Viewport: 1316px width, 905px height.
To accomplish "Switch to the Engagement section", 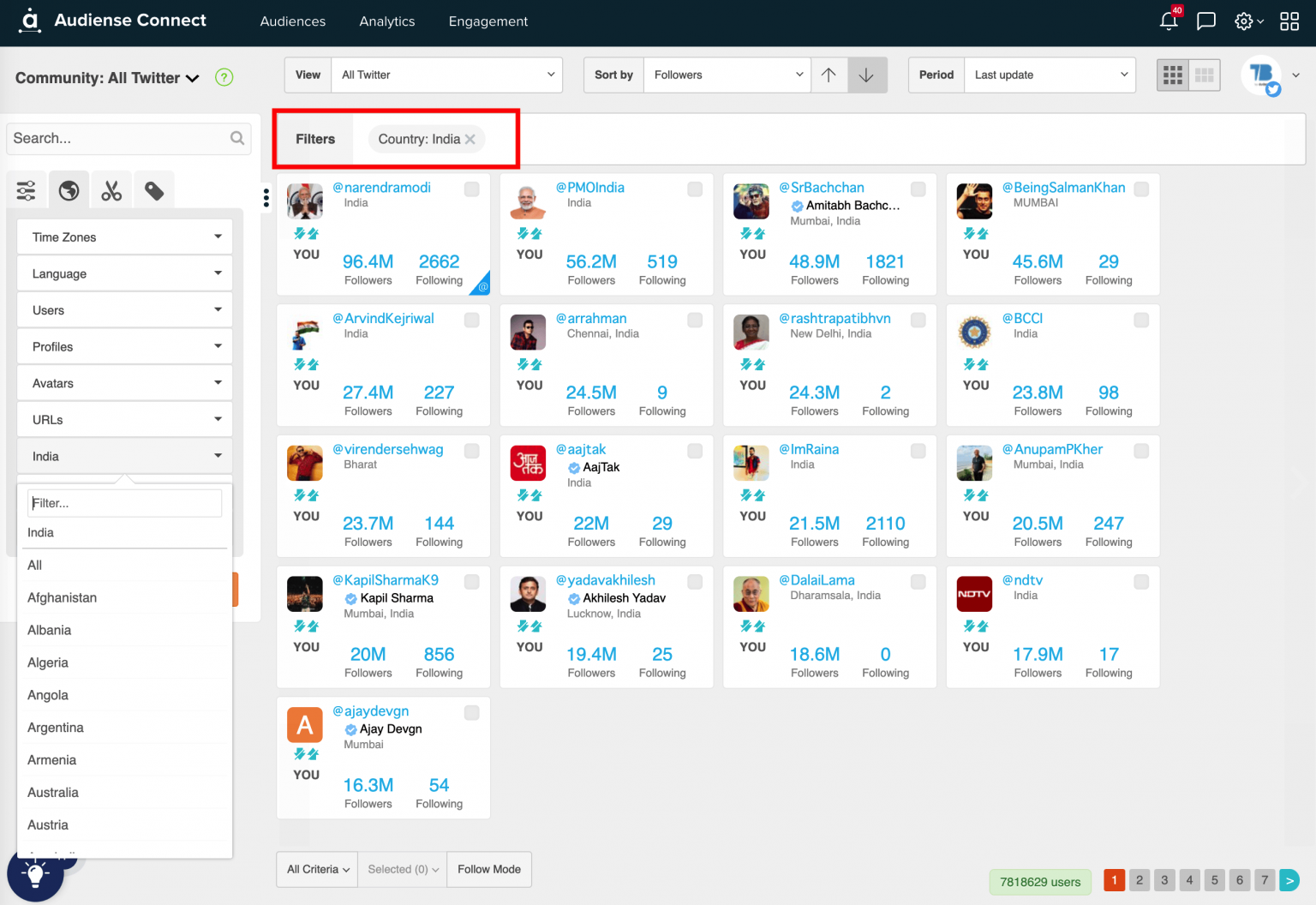I will click(x=488, y=21).
